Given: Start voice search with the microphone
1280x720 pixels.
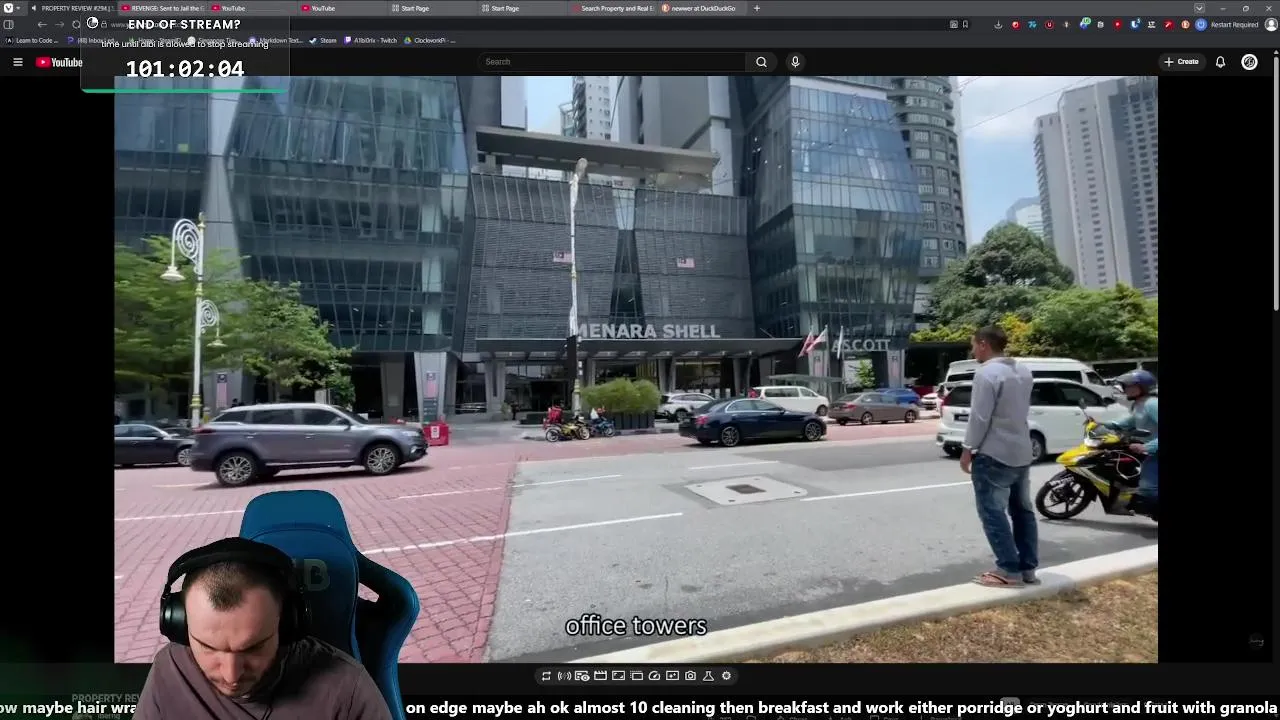Looking at the screenshot, I should tap(795, 62).
